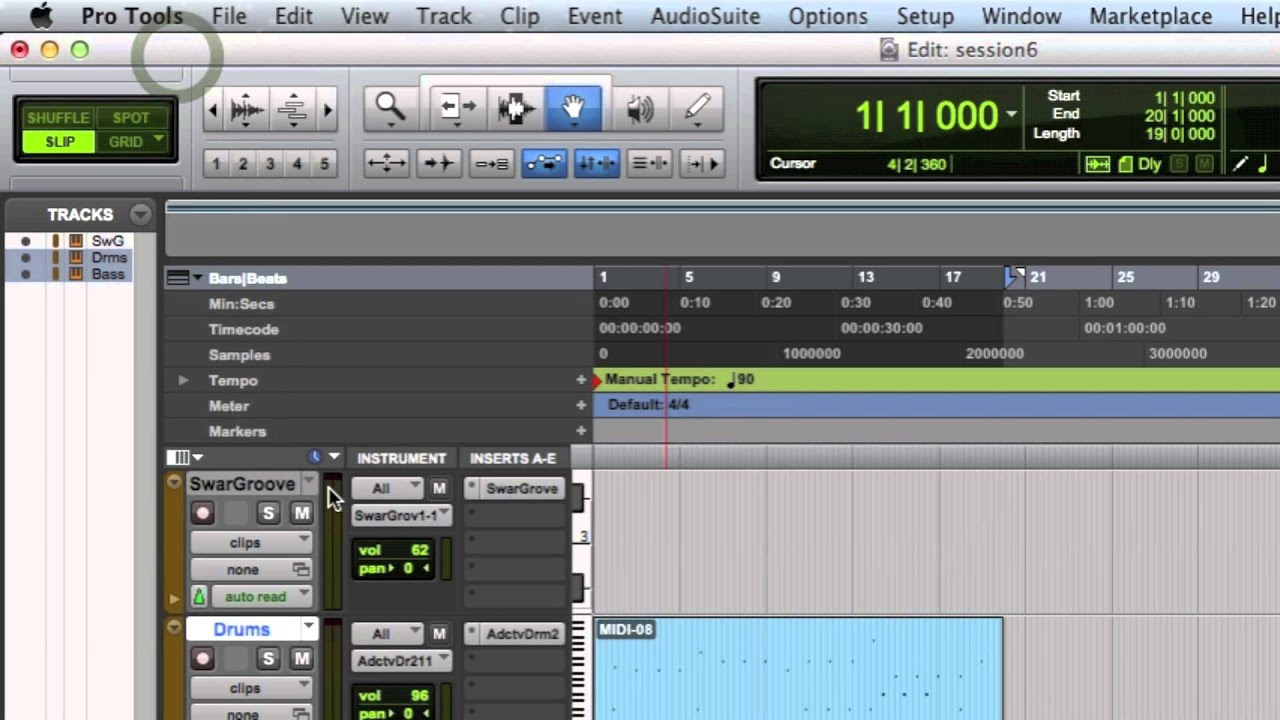Open the Setup menu

(925, 16)
